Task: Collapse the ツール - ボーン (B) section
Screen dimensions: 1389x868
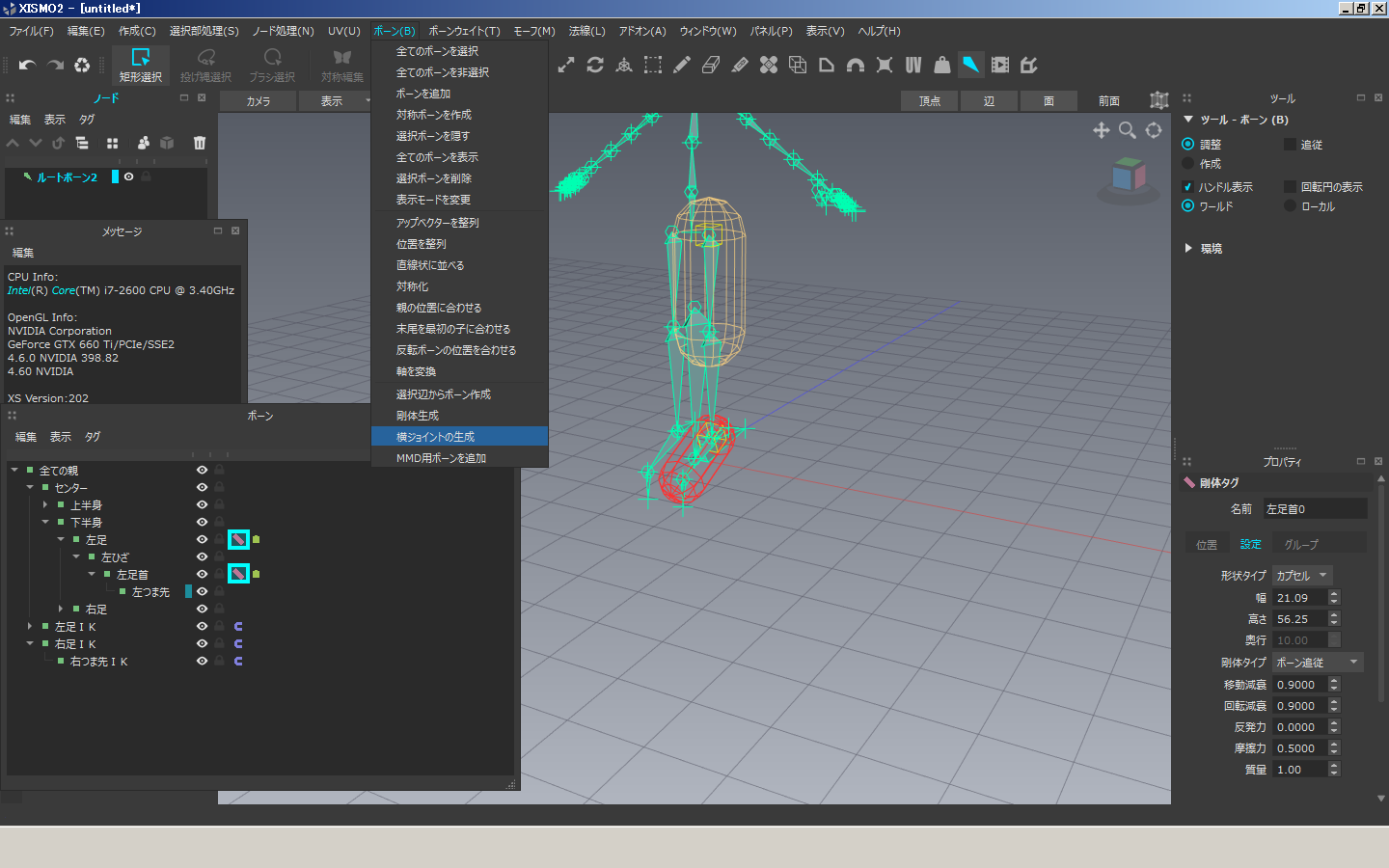Action: (x=1188, y=120)
